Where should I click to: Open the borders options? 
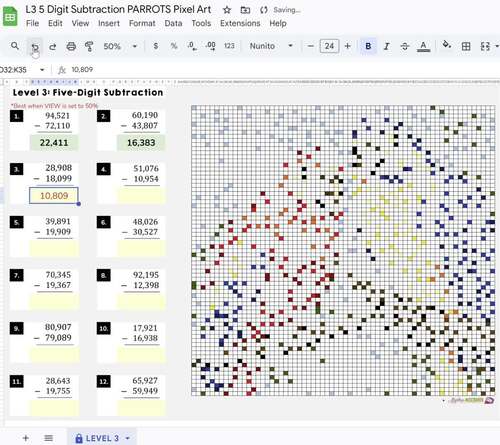pos(466,46)
